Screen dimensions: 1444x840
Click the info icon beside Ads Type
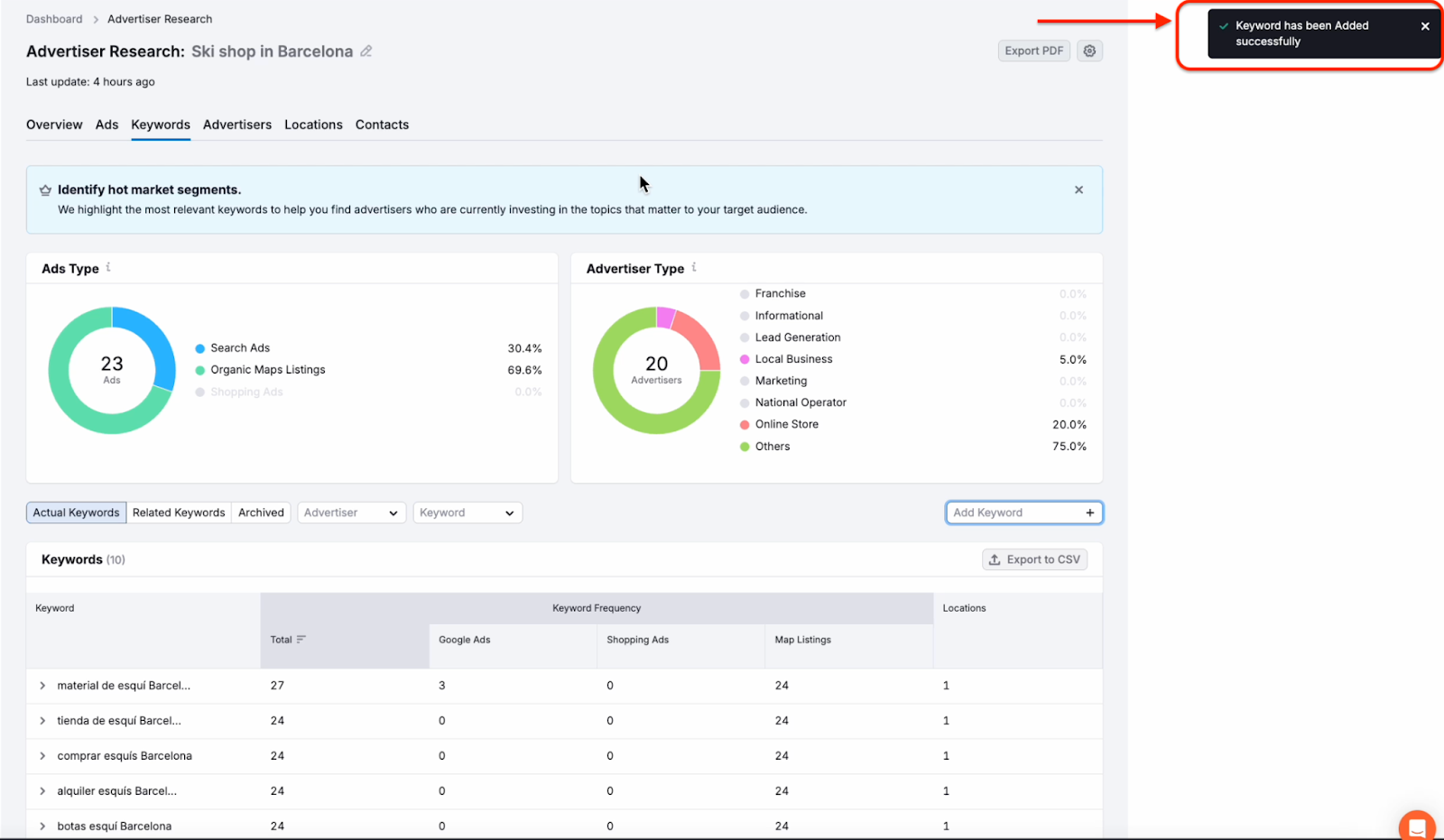point(107,267)
